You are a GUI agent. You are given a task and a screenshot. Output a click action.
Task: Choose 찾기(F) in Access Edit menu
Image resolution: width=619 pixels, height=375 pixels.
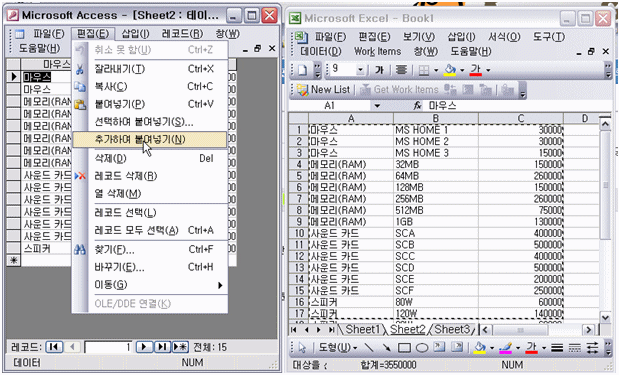coord(150,249)
